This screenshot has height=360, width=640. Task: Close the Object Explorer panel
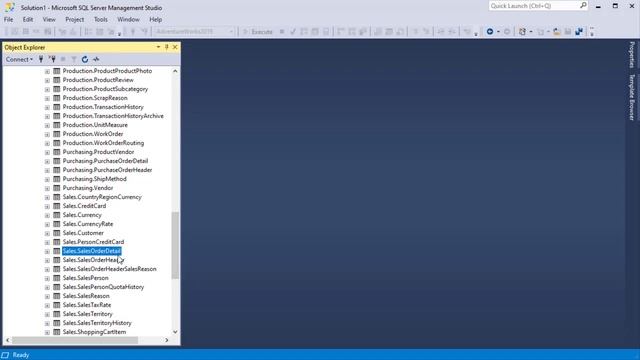pos(175,47)
